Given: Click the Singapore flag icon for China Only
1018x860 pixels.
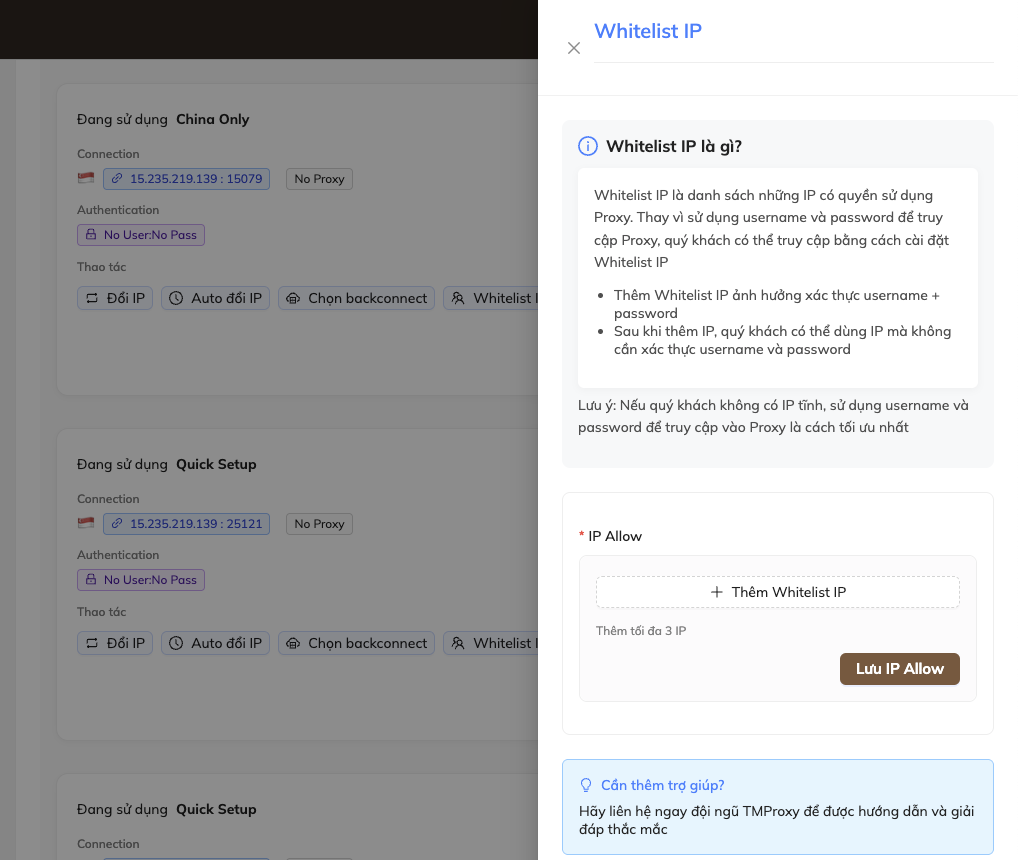Looking at the screenshot, I should tap(86, 179).
